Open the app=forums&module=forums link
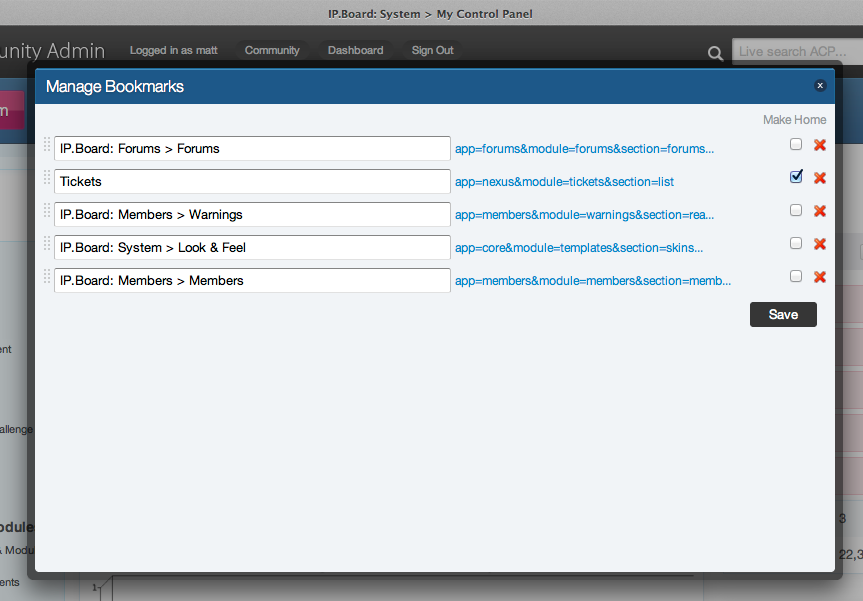The height and width of the screenshot is (601, 863). [x=584, y=149]
